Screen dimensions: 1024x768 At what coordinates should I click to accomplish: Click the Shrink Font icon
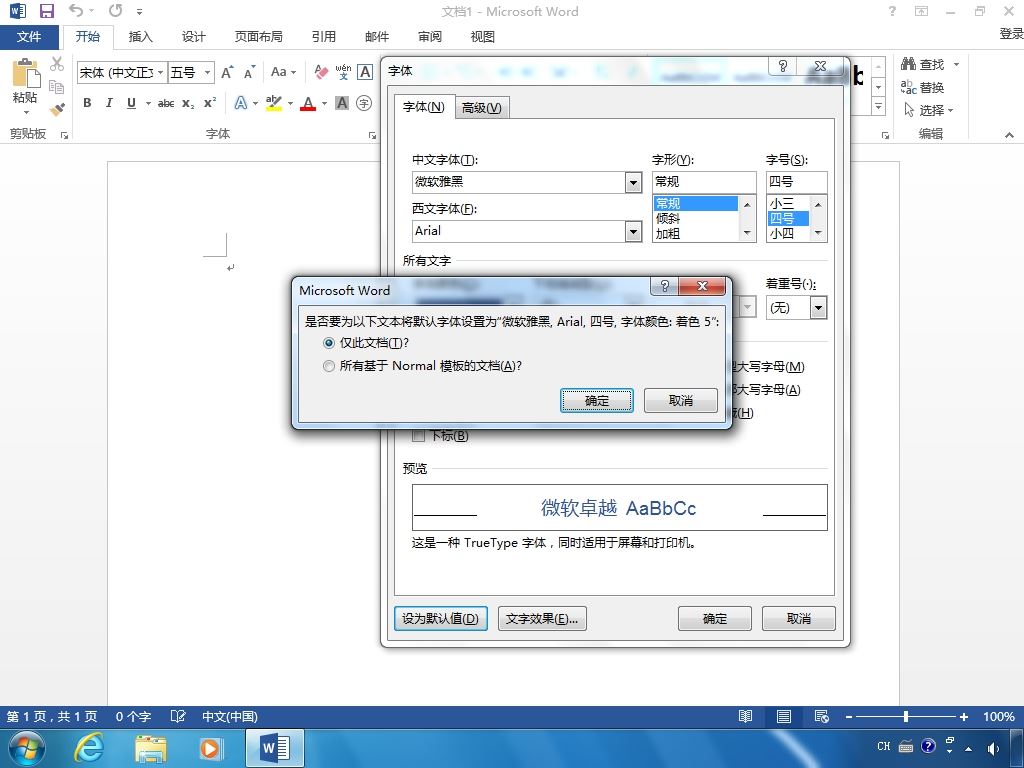tap(249, 72)
